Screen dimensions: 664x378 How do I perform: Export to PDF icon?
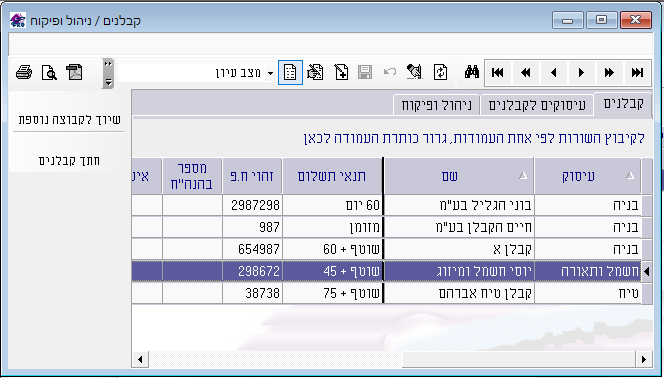(x=74, y=72)
